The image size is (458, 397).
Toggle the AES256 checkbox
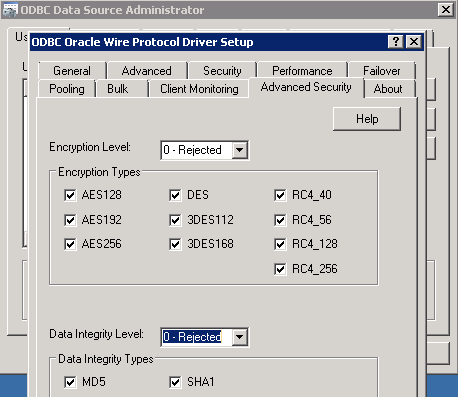click(x=70, y=244)
